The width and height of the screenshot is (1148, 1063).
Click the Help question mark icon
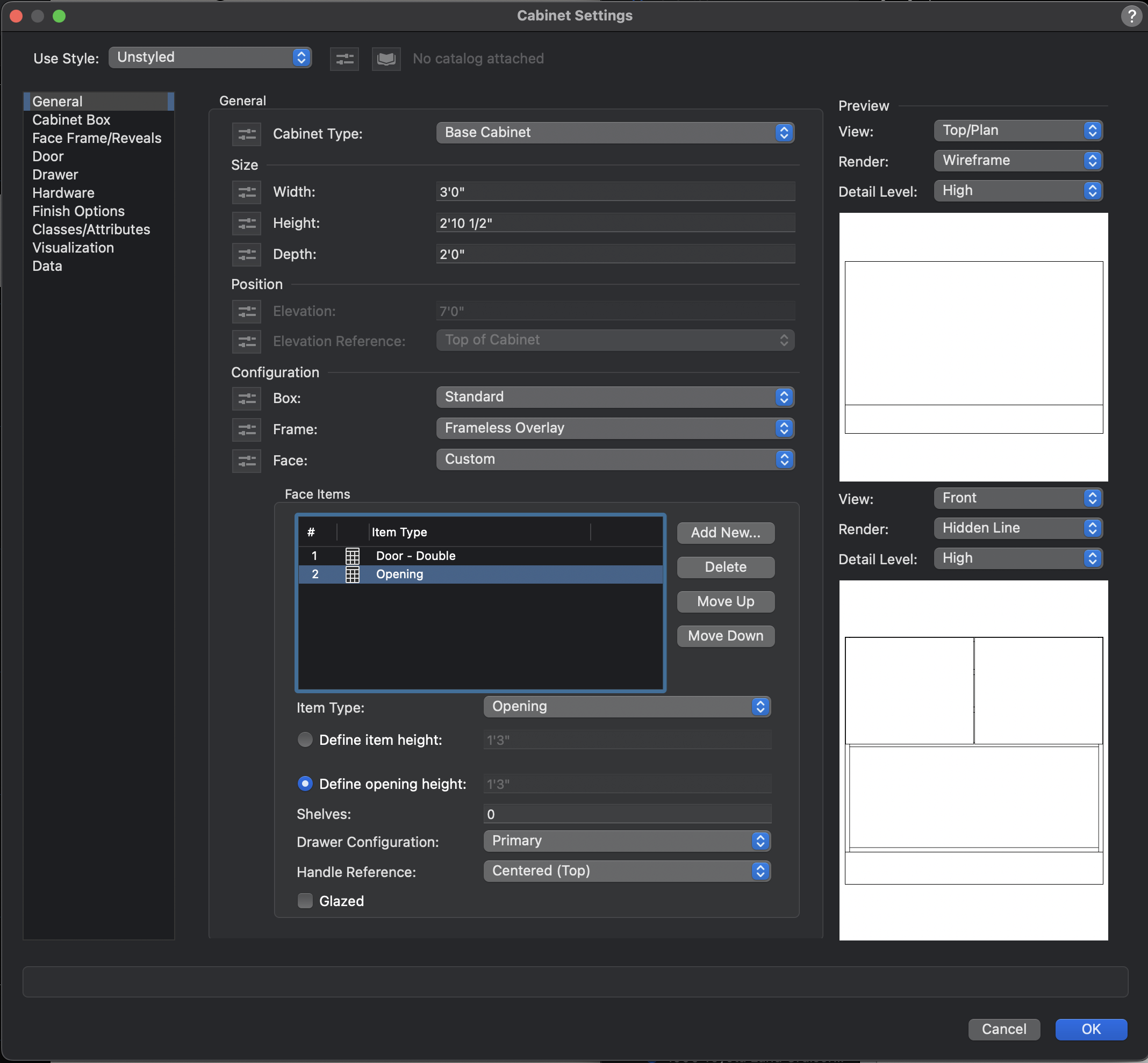click(x=1131, y=17)
